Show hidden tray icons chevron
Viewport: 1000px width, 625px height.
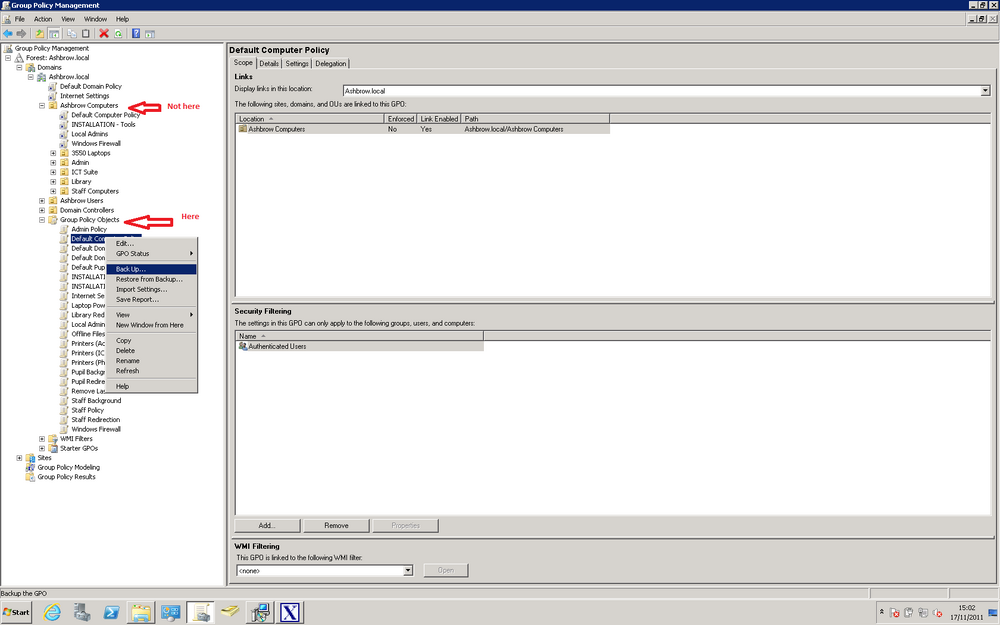coord(881,612)
